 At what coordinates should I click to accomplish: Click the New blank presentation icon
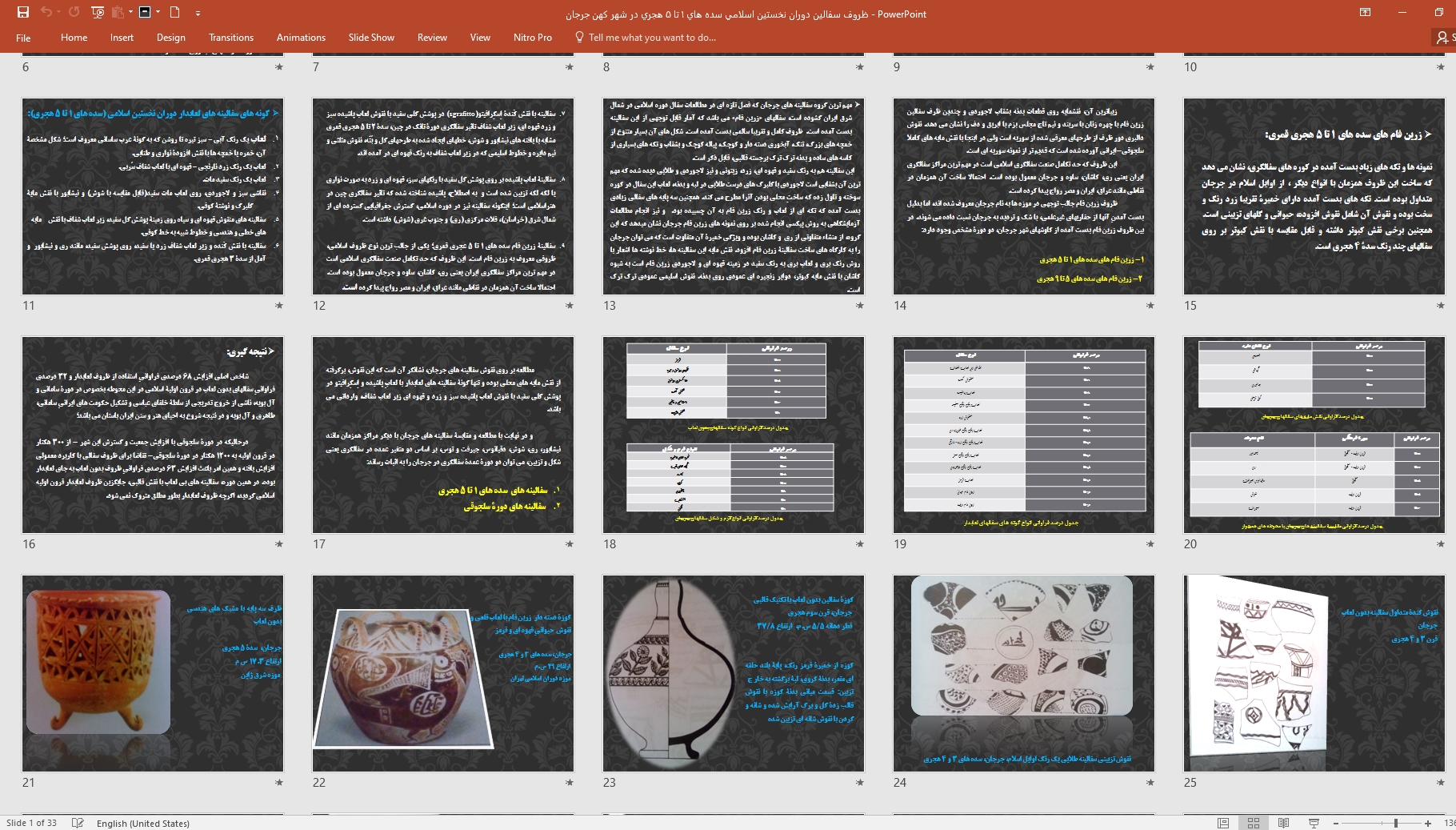click(x=174, y=12)
